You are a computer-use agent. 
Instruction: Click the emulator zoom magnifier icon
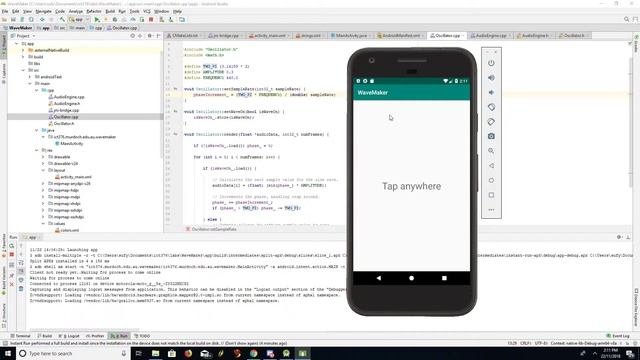click(x=491, y=151)
